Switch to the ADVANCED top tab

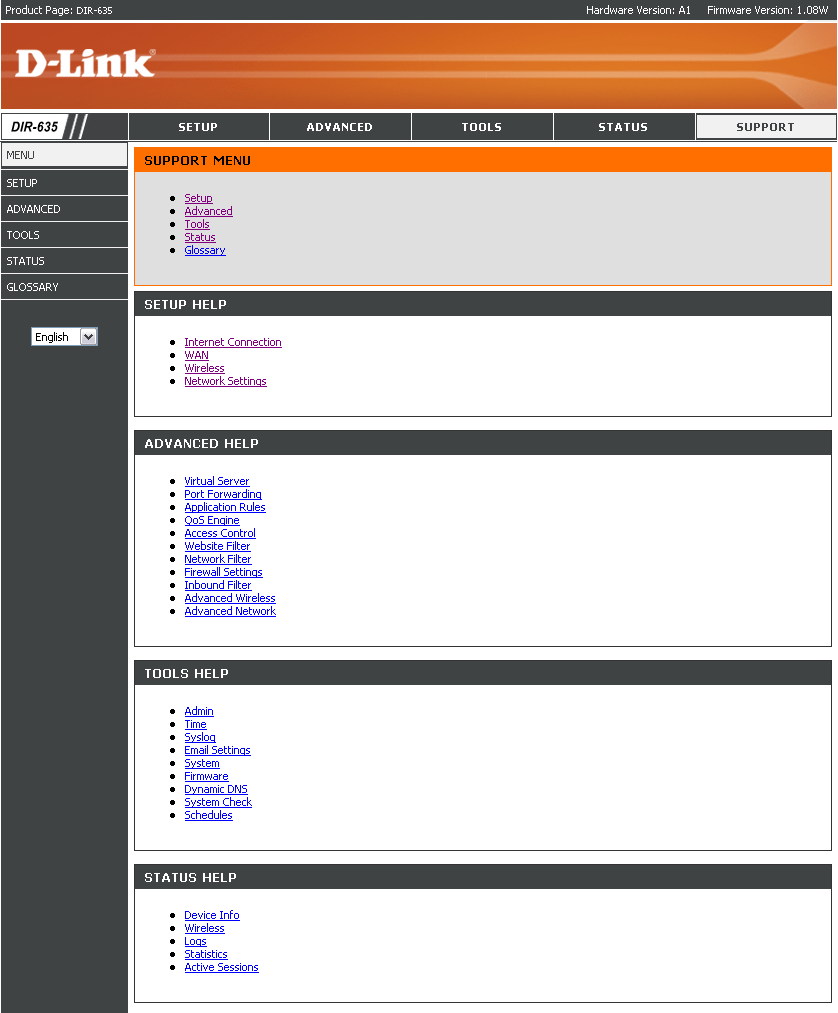tap(340, 127)
